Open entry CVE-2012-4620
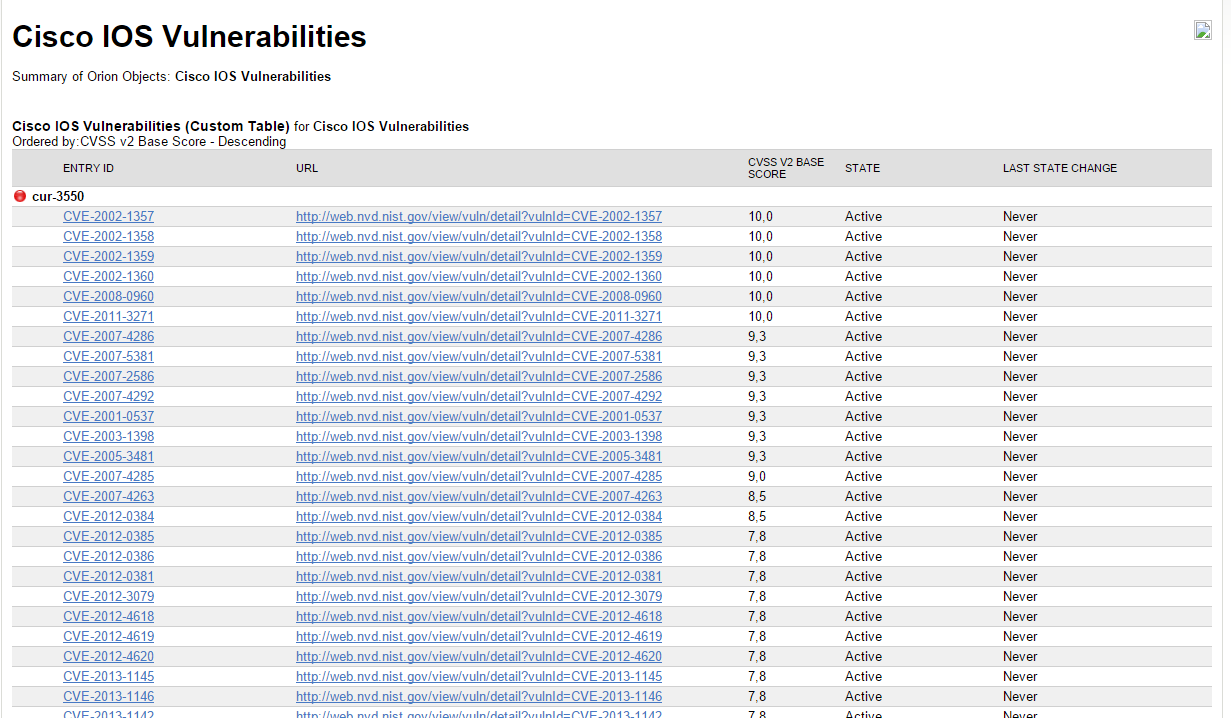Screen dimensions: 1231x718 coord(108,656)
